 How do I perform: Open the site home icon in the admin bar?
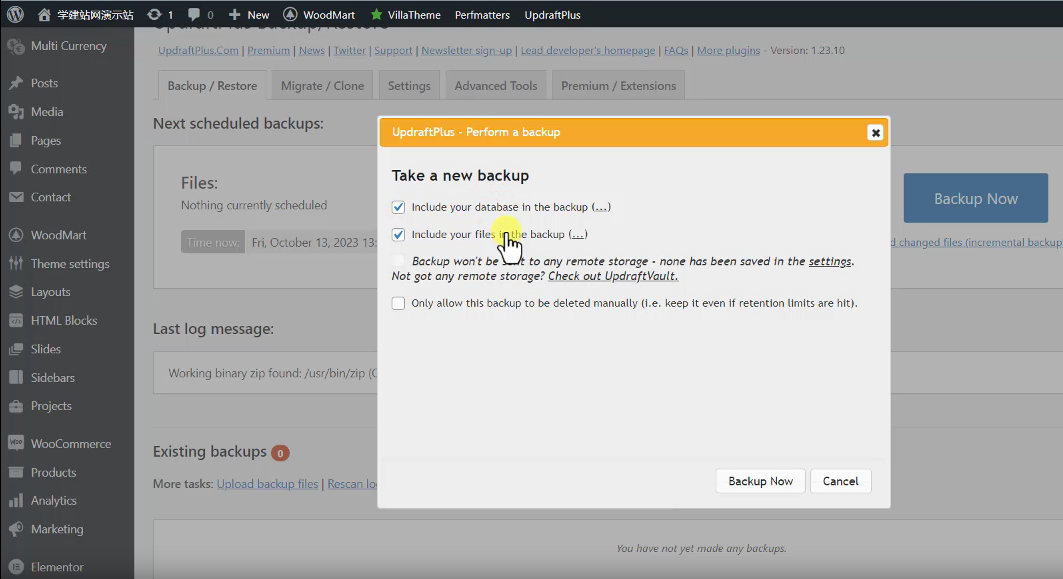pyautogui.click(x=44, y=14)
